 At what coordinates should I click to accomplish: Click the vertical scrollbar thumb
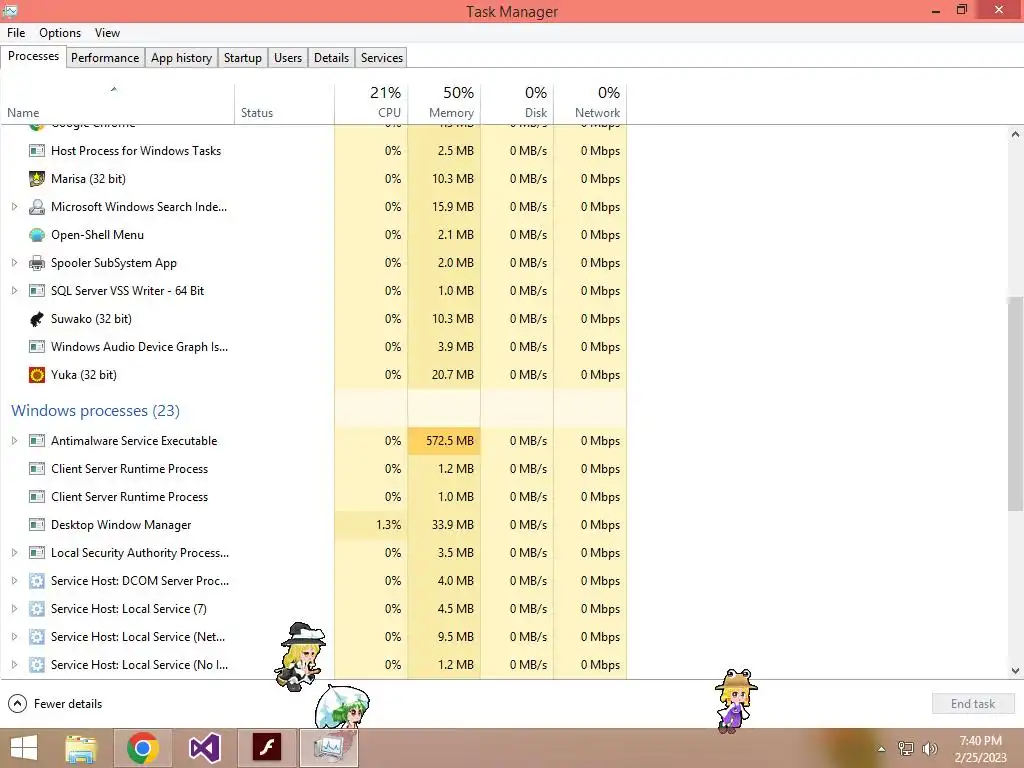[1015, 404]
